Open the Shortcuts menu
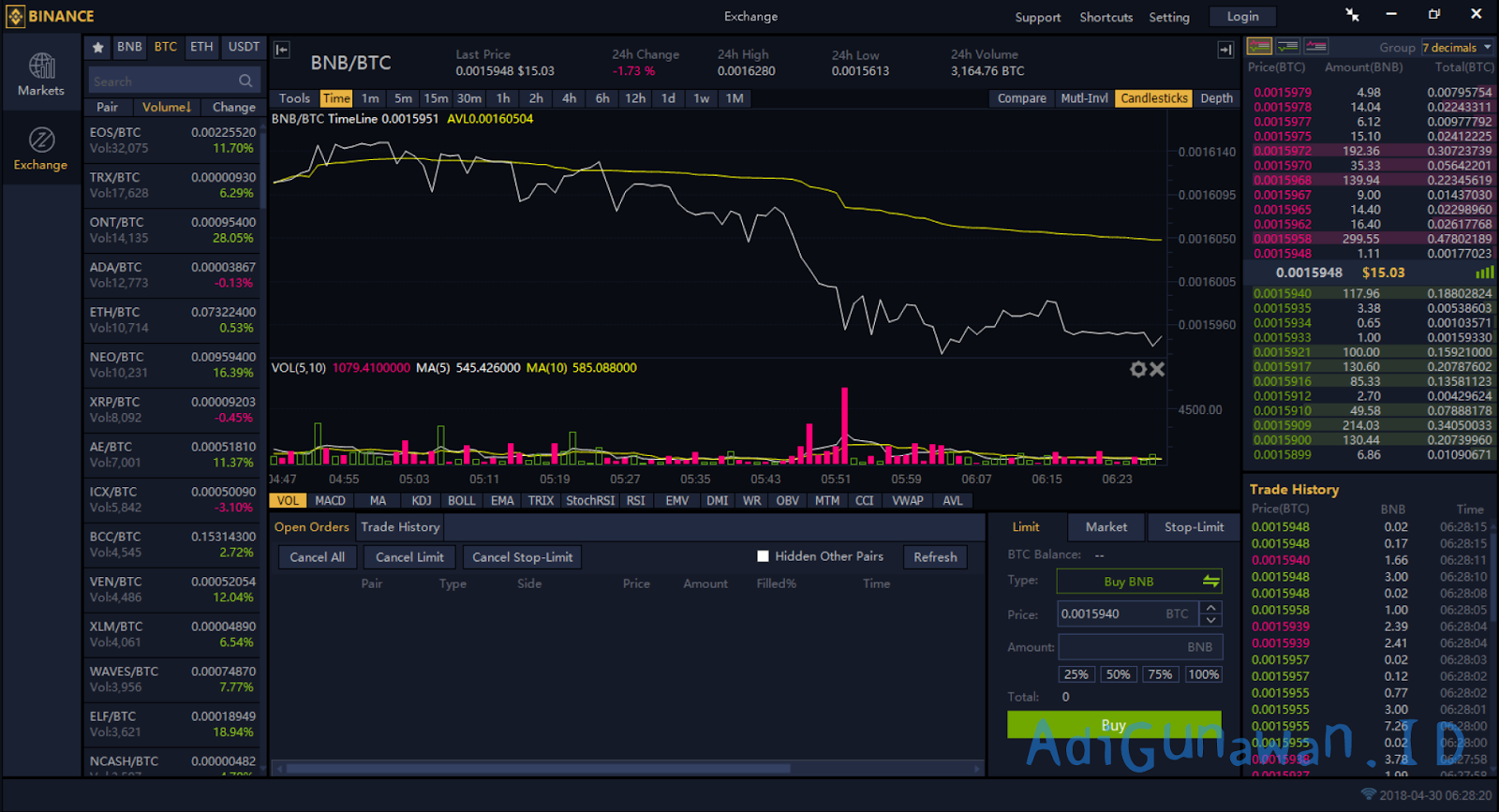Image resolution: width=1499 pixels, height=812 pixels. [1106, 17]
